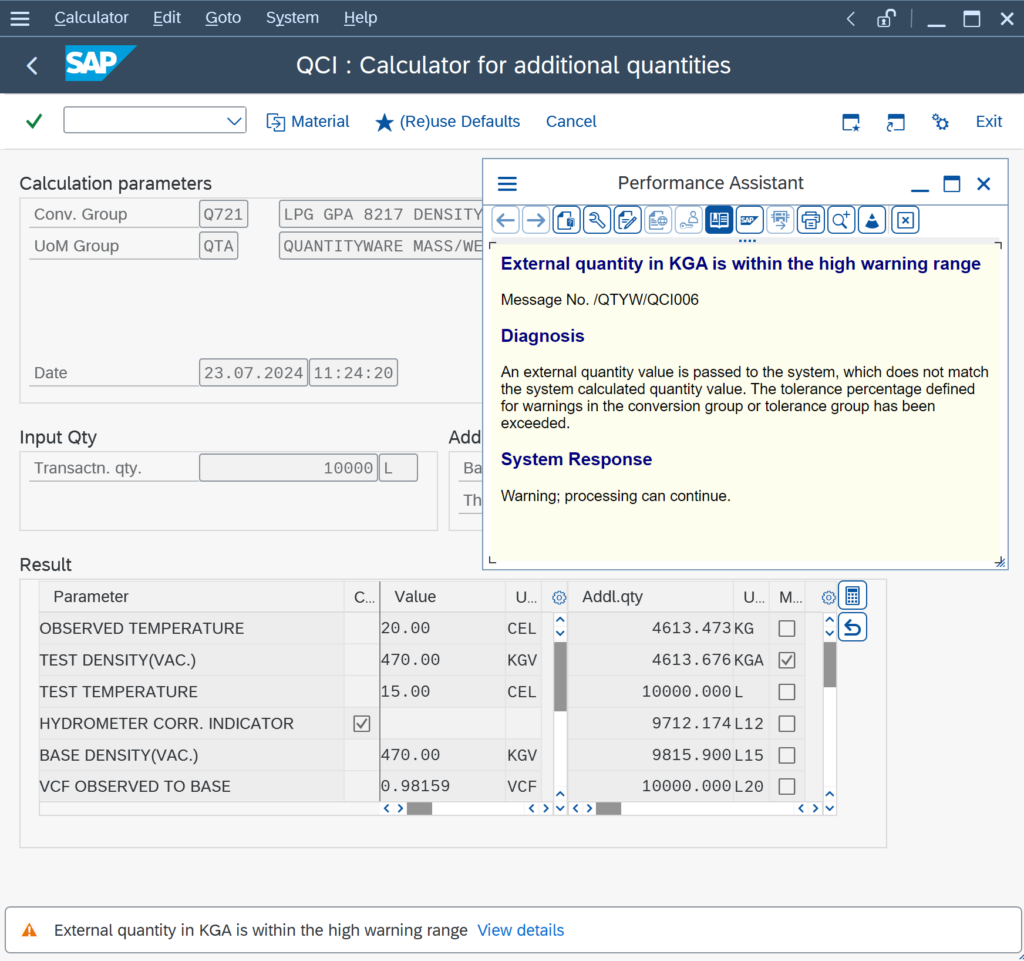Click the left chevron in title bar
This screenshot has height=961, width=1024.
coord(850,19)
